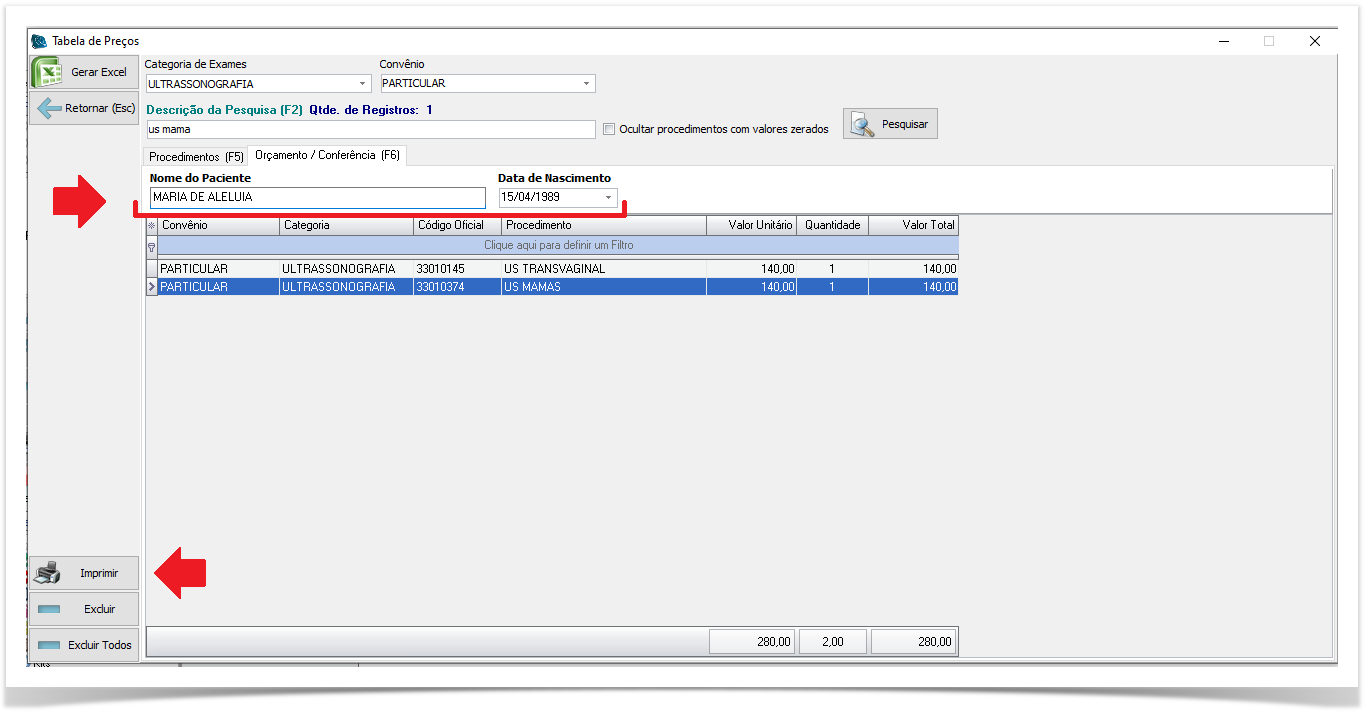1372x716 pixels.
Task: Click the Nome do Paciente field
Action: pyautogui.click(x=316, y=198)
